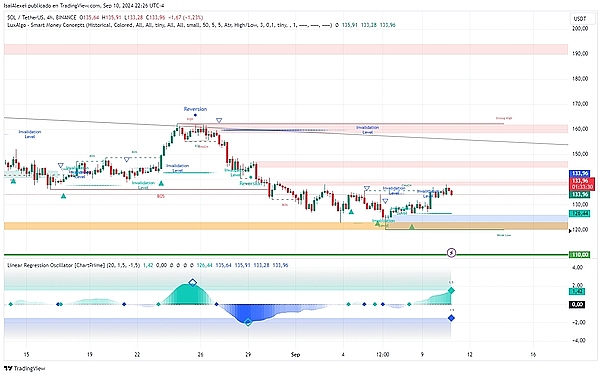Click the teal 1,42 oscillator value label
The width and height of the screenshot is (600, 374).
coord(576,292)
